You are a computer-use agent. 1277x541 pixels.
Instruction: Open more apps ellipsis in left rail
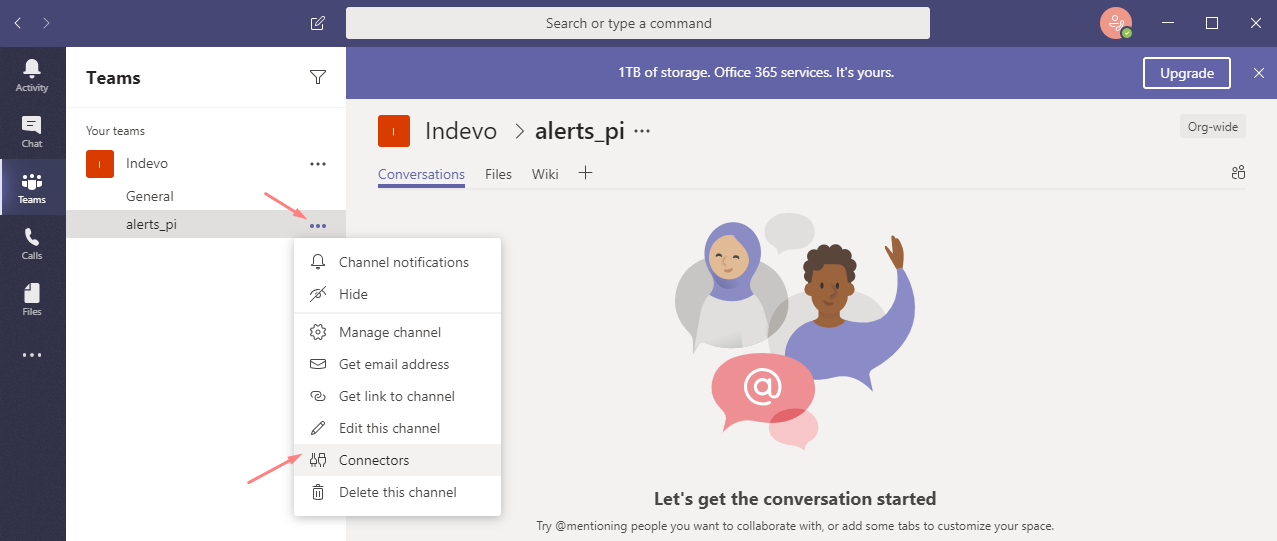pos(32,355)
